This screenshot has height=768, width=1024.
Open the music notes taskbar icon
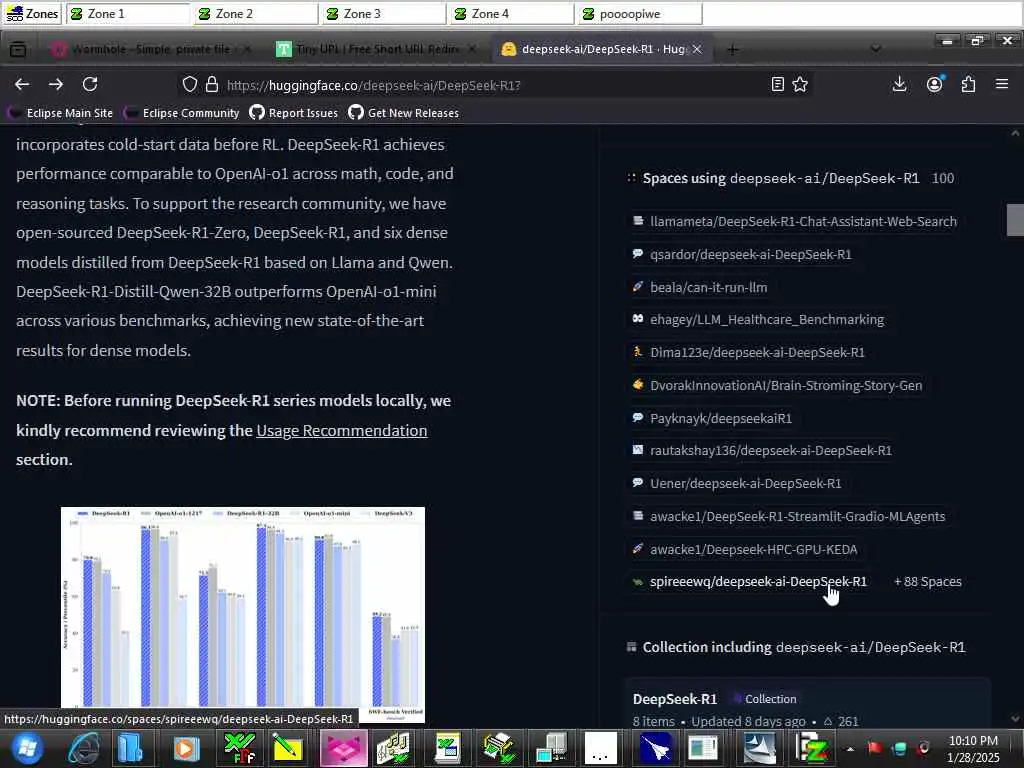(394, 748)
